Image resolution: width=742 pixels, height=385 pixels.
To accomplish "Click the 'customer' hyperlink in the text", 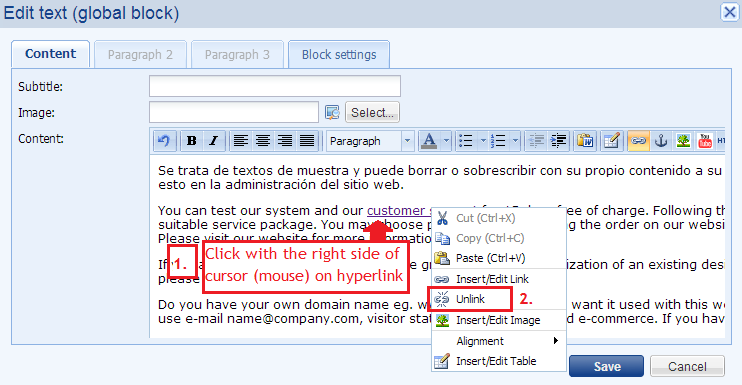I will (x=396, y=210).
